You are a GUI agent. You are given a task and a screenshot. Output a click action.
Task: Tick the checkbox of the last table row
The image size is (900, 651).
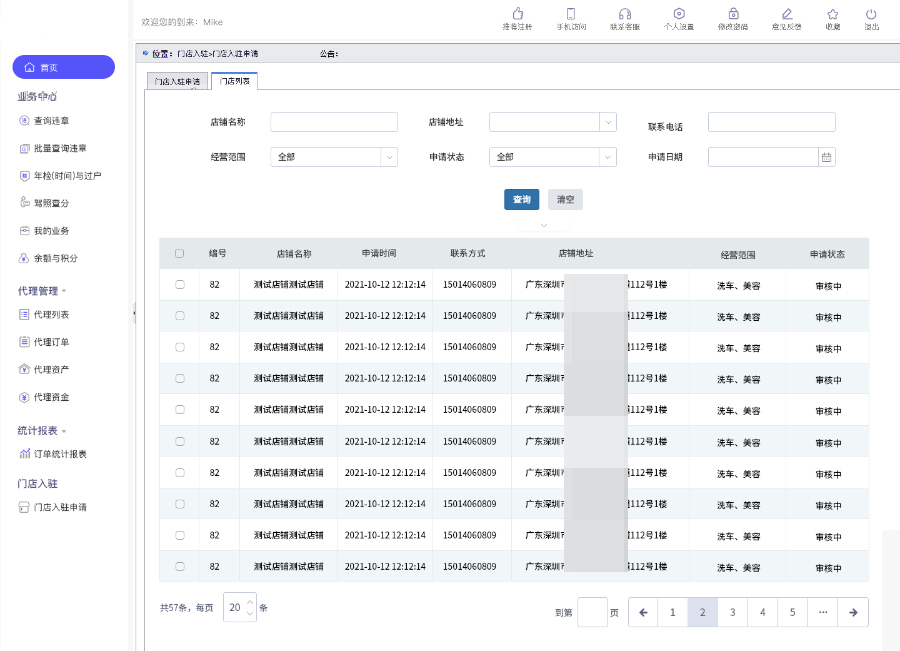point(180,566)
